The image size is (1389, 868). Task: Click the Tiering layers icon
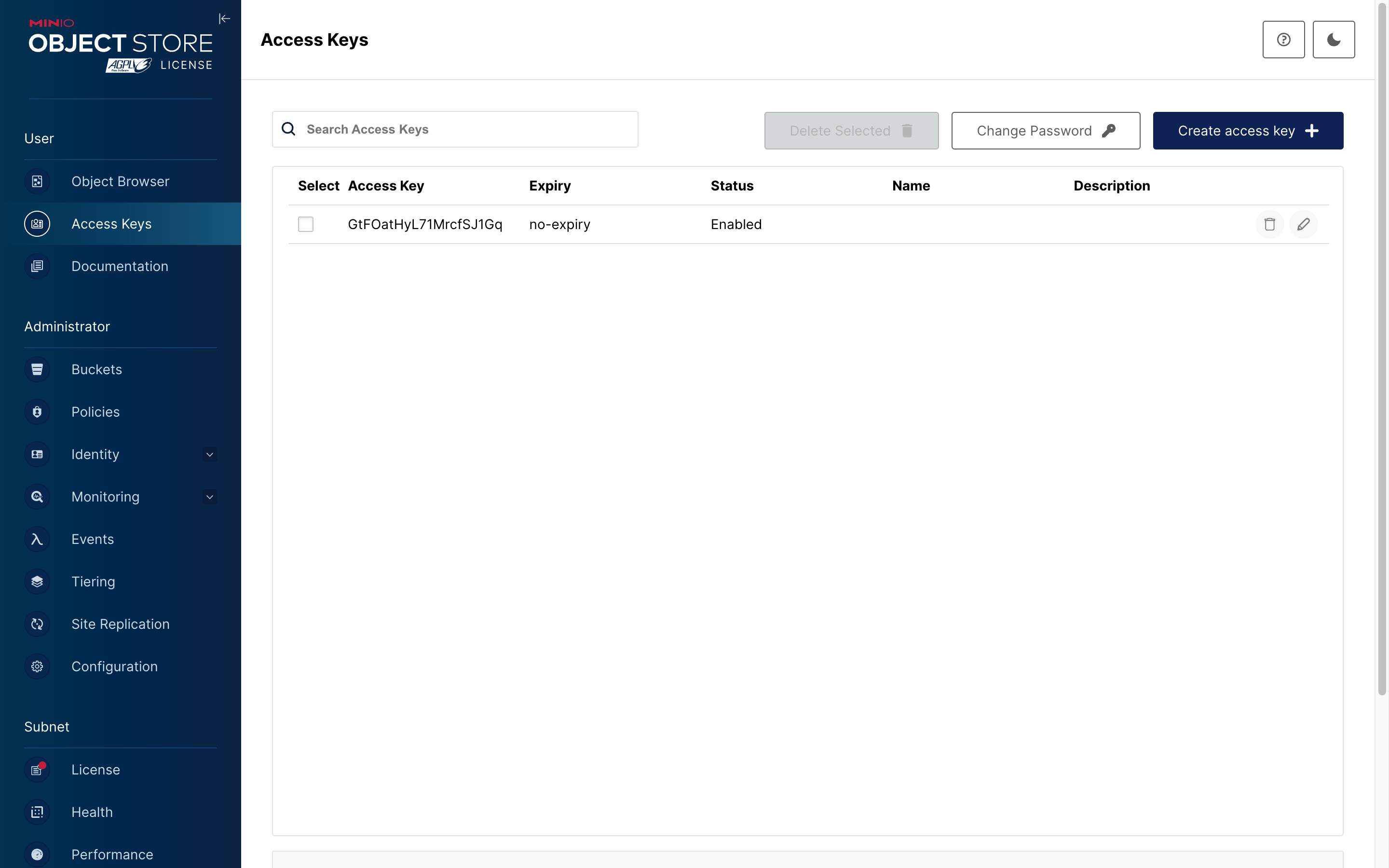(37, 582)
